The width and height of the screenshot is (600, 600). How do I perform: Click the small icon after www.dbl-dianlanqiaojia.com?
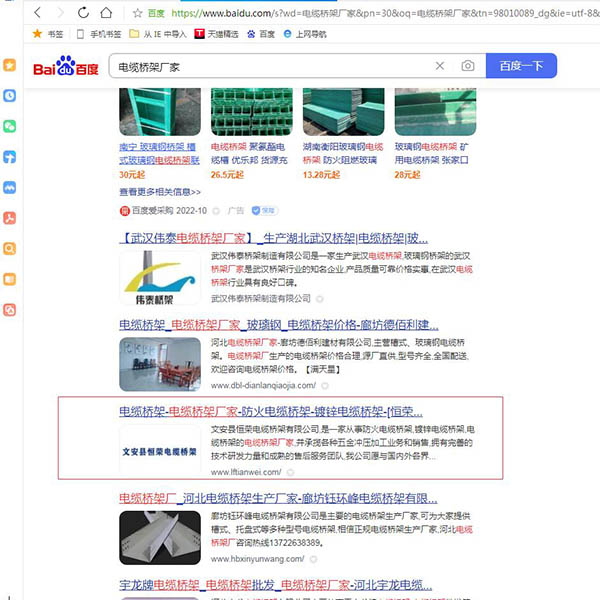pyautogui.click(x=325, y=386)
